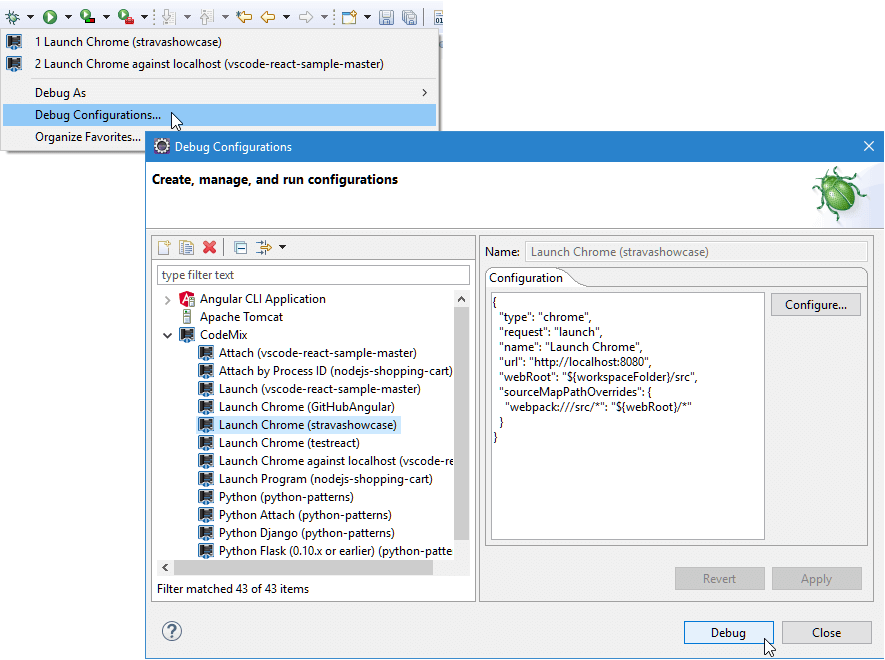Select Python Flask (0.10.x or earlier) configuration

[x=335, y=552]
